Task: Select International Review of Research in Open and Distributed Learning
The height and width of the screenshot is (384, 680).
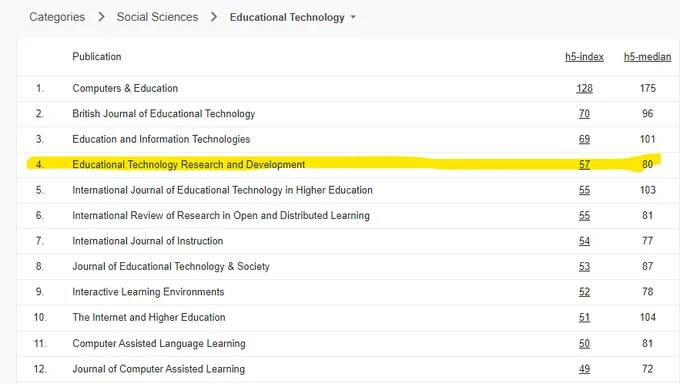Action: pos(221,216)
